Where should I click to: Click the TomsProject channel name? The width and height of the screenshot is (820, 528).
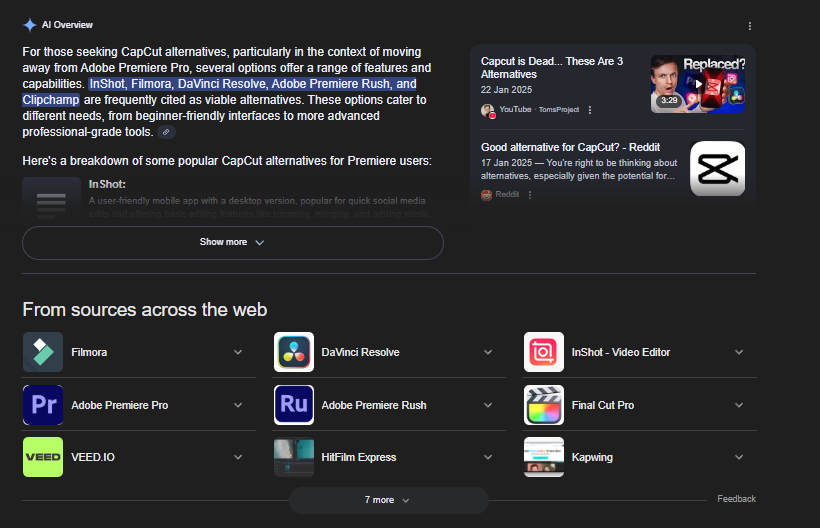[x=559, y=109]
